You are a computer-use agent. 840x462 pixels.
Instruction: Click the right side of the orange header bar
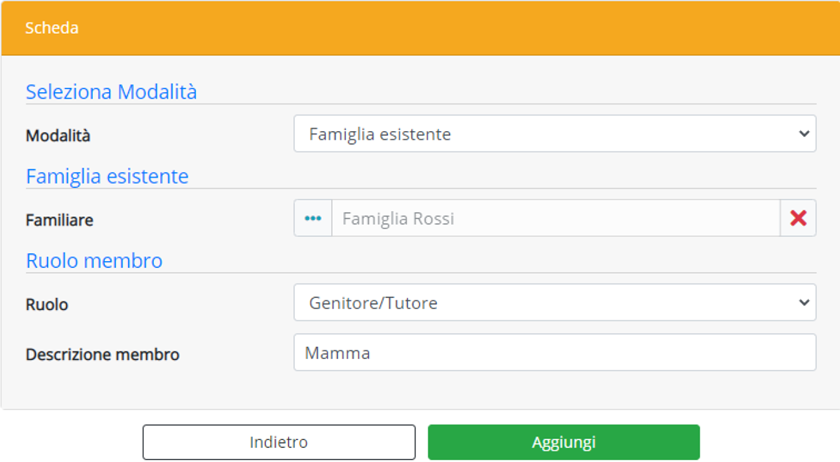click(650, 28)
